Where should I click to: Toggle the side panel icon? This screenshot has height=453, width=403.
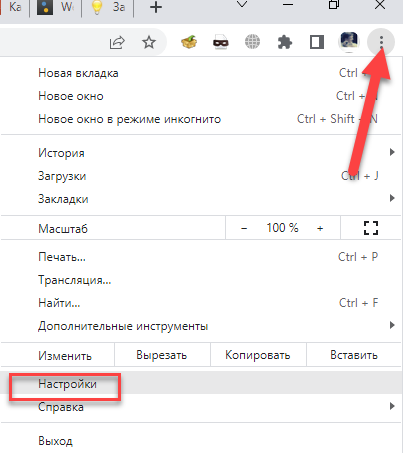(317, 42)
